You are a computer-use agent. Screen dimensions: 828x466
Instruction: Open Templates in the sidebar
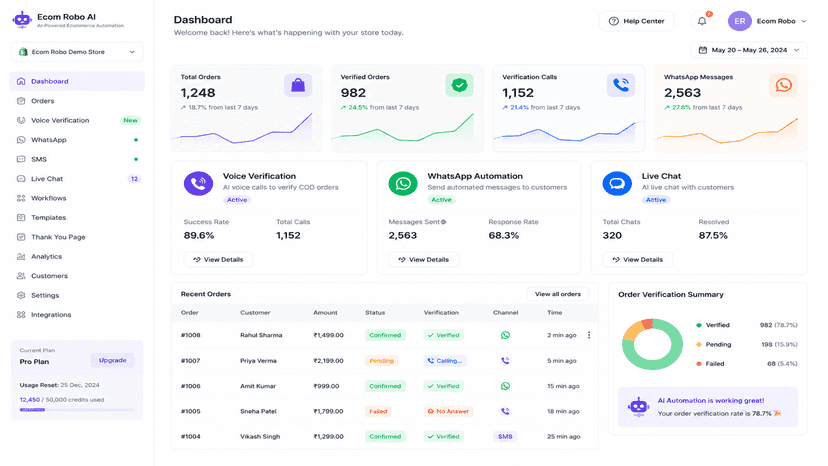[77, 218]
